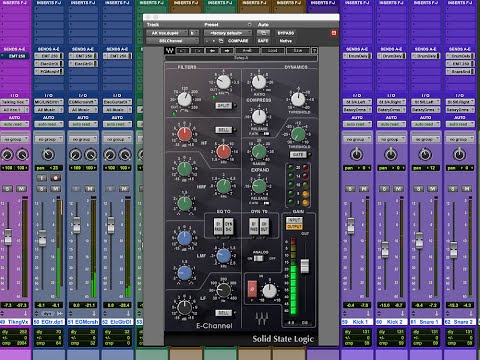Click the LMF frequency blue knob
This screenshot has width=480, height=360.
coord(224,256)
